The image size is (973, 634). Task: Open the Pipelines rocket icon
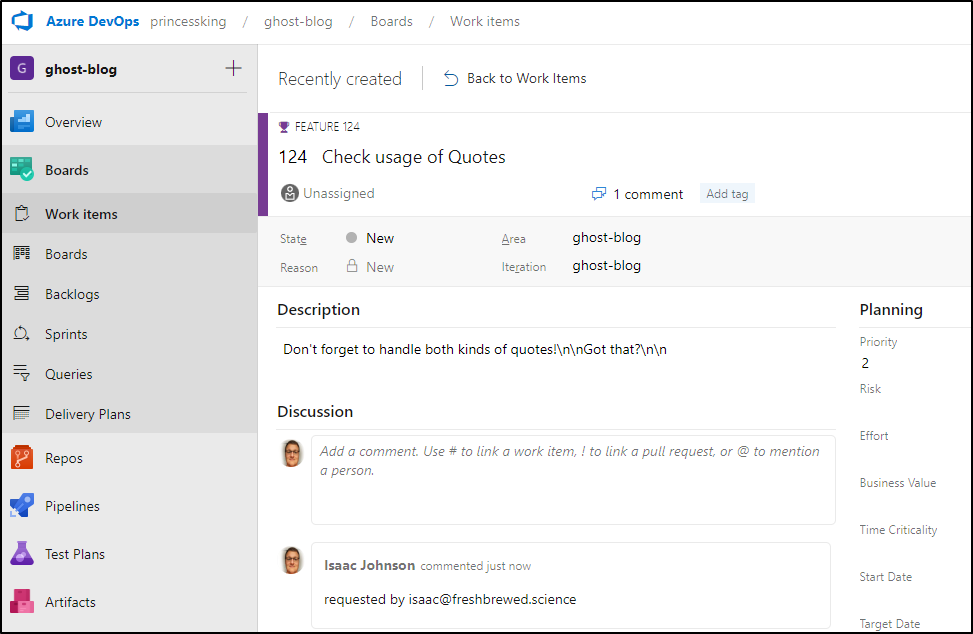click(22, 506)
